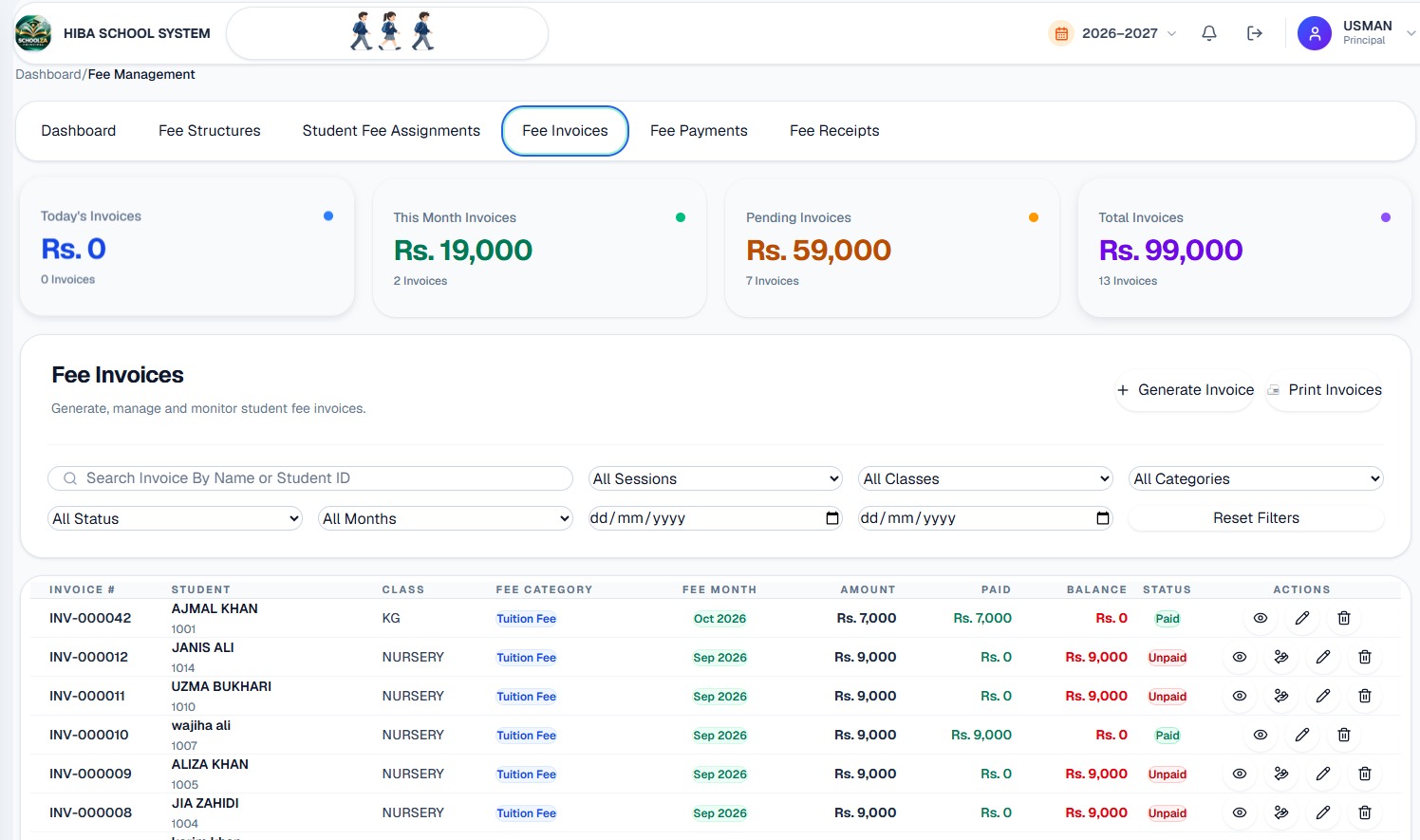Delete invoice INV-000010 with the trash icon
The width and height of the screenshot is (1420, 840).
[1344, 735]
